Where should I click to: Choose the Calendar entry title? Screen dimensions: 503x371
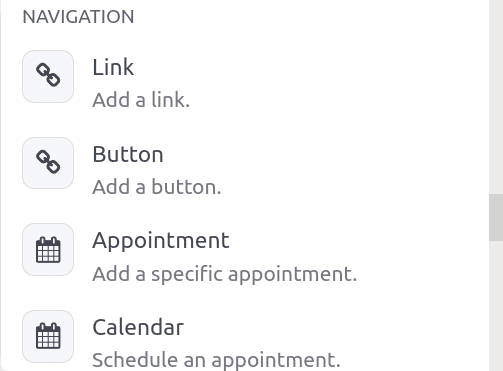point(138,327)
